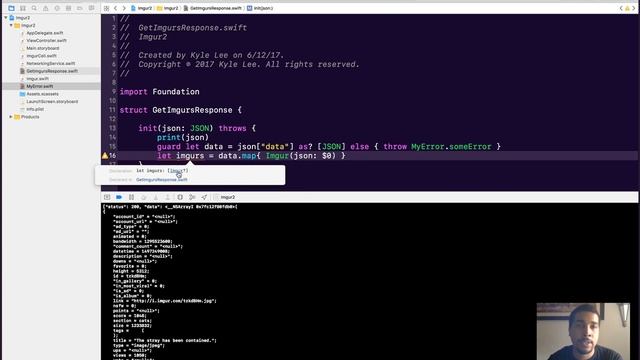Open the Breakpoint navigator icon
Viewport: 640px width, 360px height.
[x=80, y=8]
